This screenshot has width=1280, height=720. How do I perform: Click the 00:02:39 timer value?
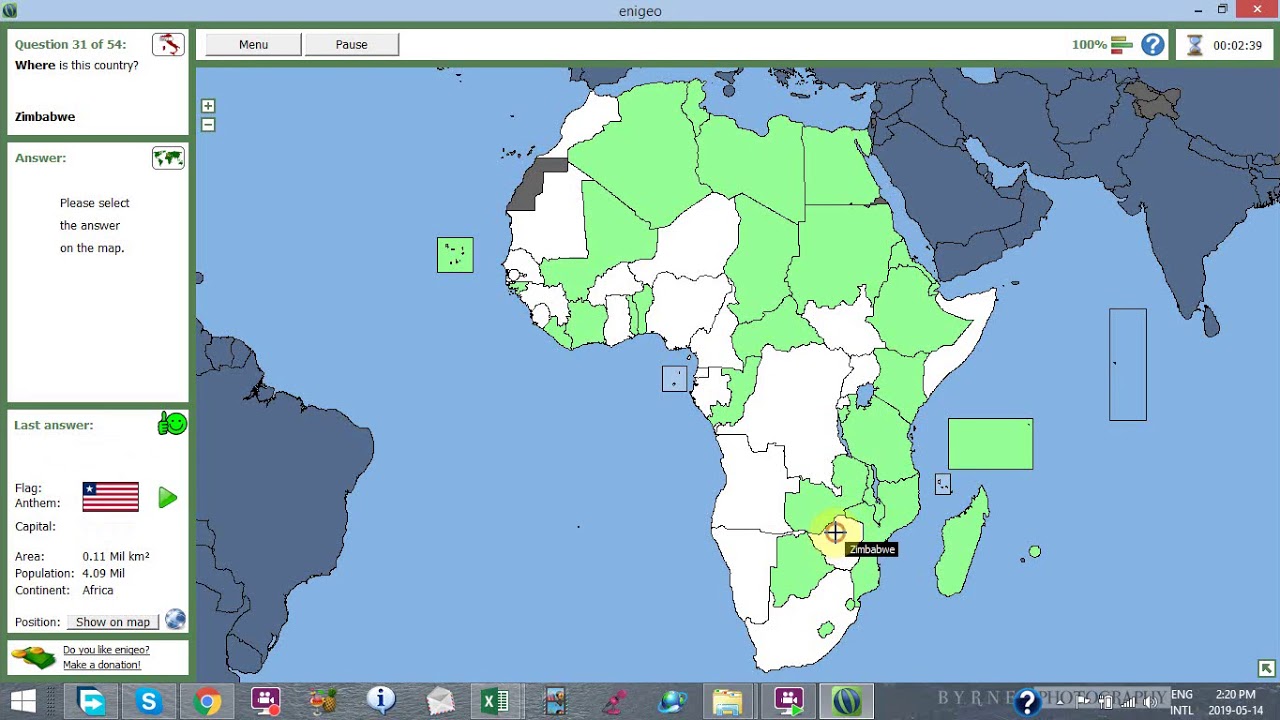point(1237,46)
